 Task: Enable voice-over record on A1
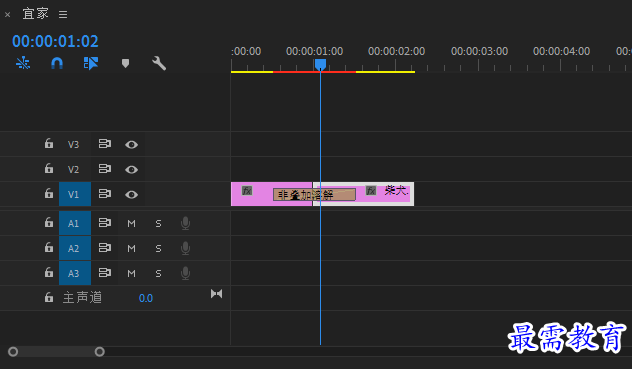tap(185, 223)
